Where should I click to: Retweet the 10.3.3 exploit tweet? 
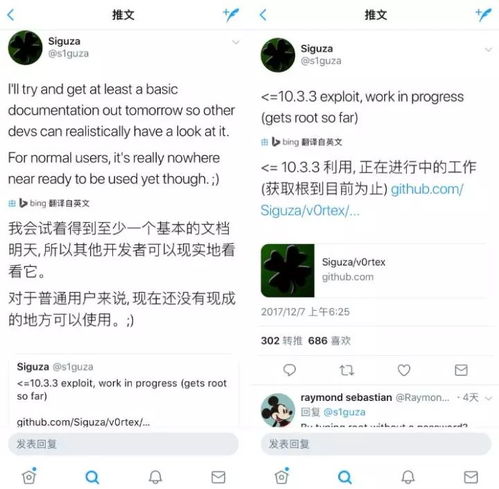click(x=347, y=370)
